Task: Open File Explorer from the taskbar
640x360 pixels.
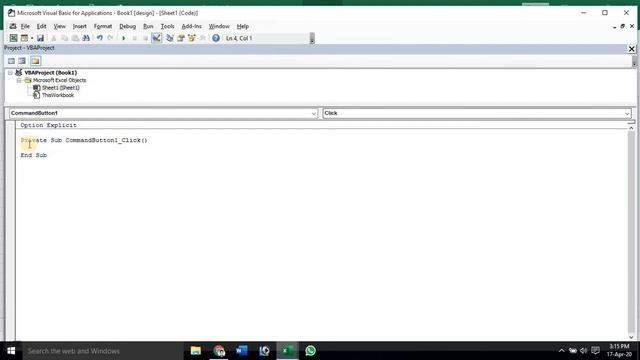Action: 196,351
